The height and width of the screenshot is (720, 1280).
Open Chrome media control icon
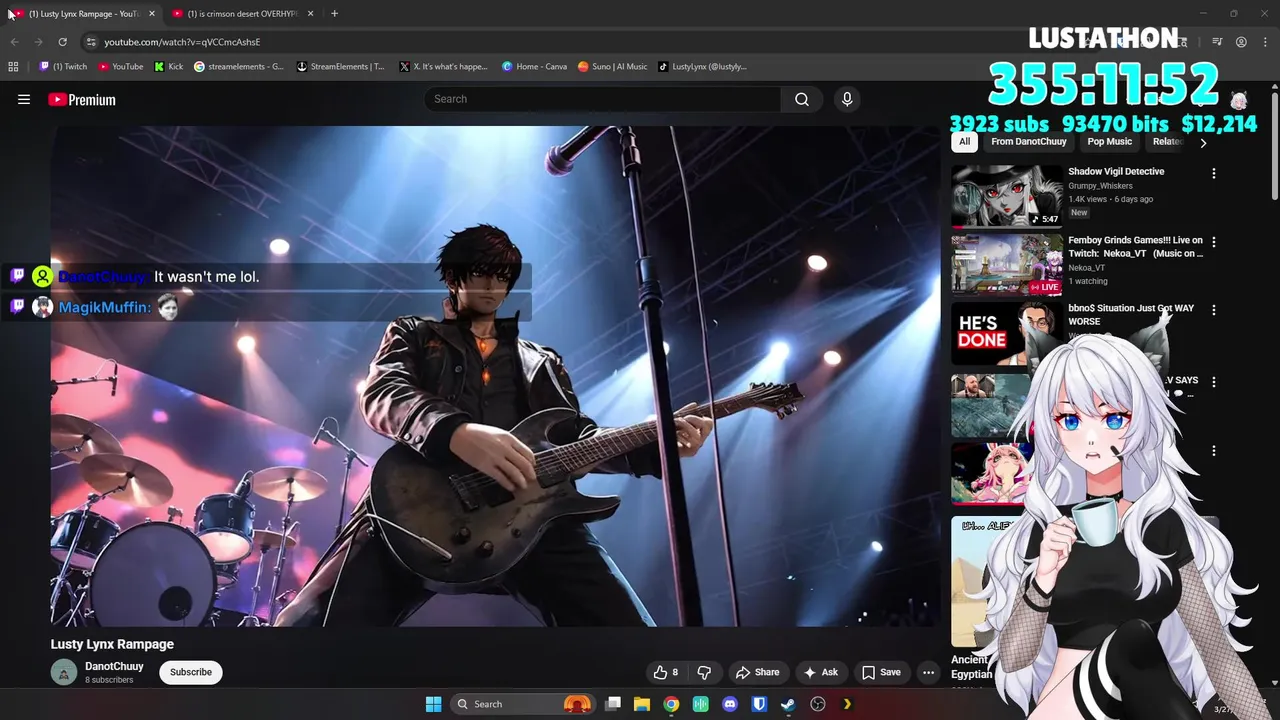tap(1217, 42)
